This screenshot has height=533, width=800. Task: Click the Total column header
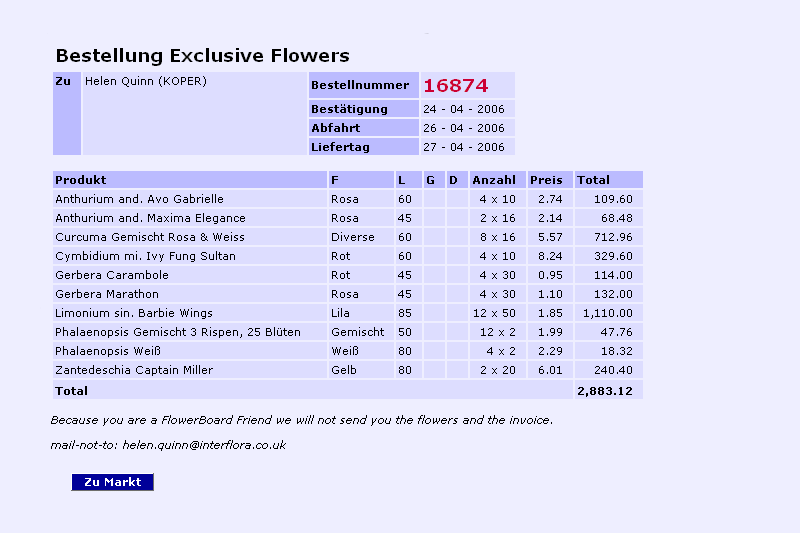coord(593,180)
